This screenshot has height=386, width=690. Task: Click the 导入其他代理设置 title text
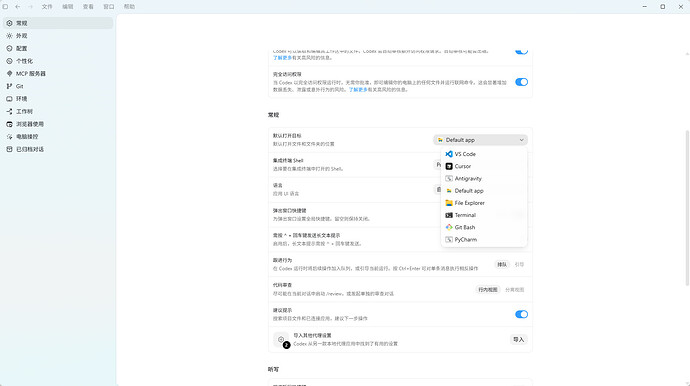[x=312, y=335]
